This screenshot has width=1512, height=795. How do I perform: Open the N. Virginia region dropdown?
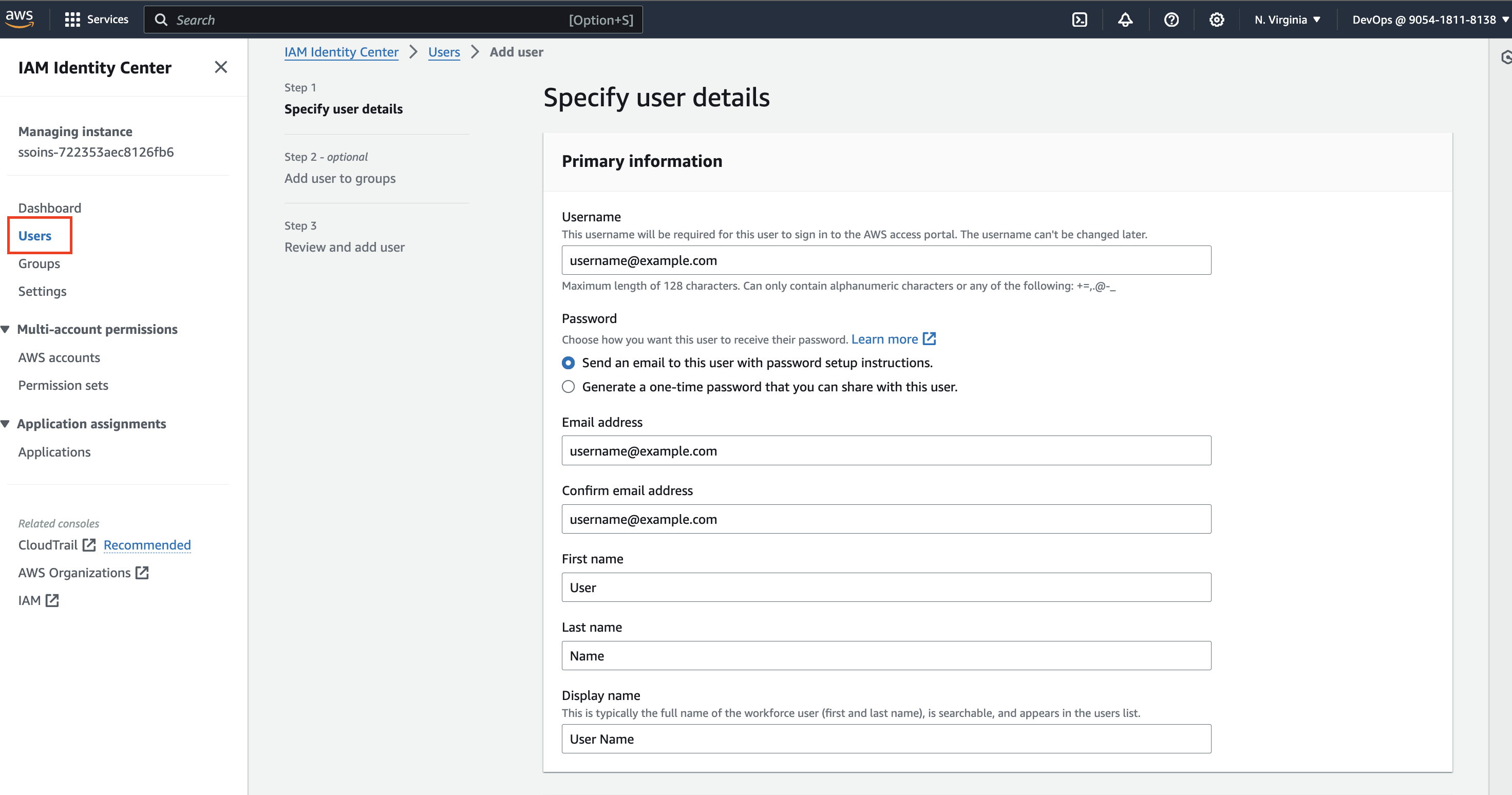1287,20
